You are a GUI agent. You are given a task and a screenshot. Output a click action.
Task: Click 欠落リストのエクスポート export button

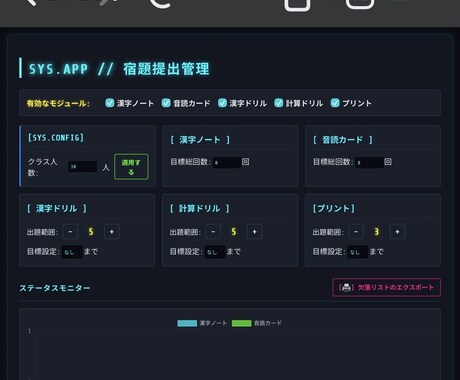[x=387, y=287]
